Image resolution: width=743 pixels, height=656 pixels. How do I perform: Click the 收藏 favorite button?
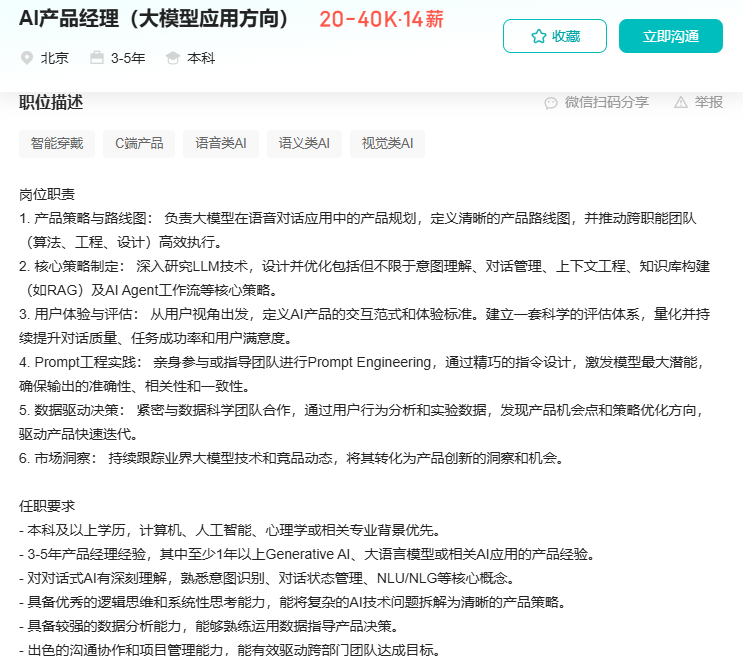554,36
